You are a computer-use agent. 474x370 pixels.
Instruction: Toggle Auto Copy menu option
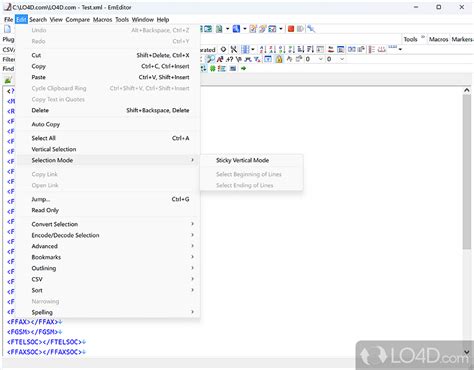(108, 124)
